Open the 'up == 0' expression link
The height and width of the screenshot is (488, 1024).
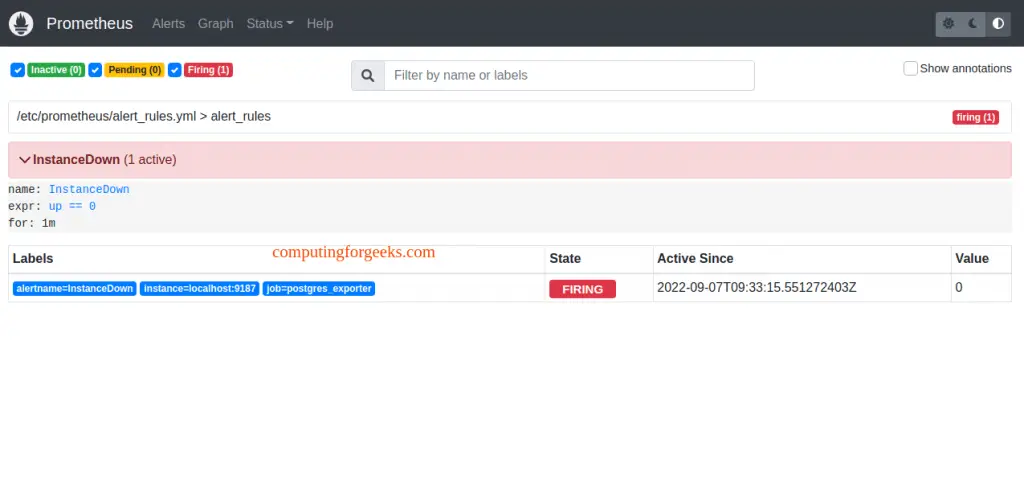(x=72, y=206)
